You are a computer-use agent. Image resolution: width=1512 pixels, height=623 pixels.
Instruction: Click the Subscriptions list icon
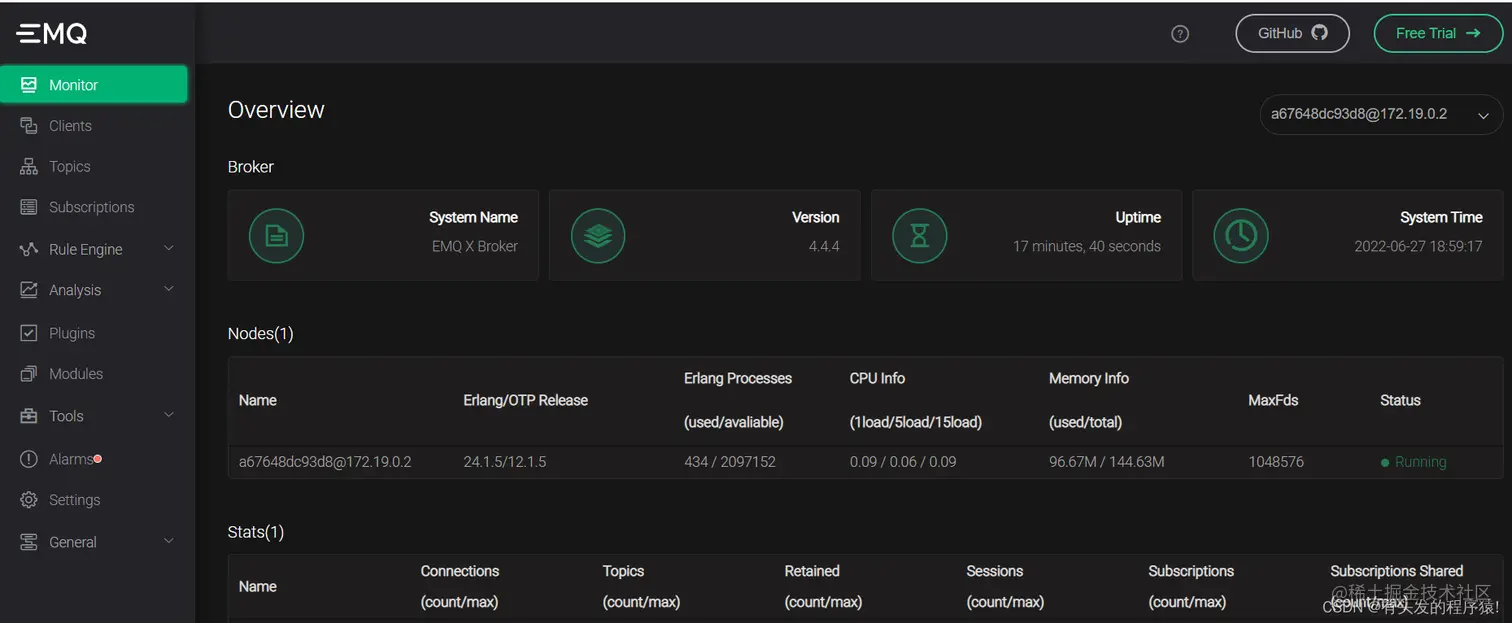[x=29, y=207]
